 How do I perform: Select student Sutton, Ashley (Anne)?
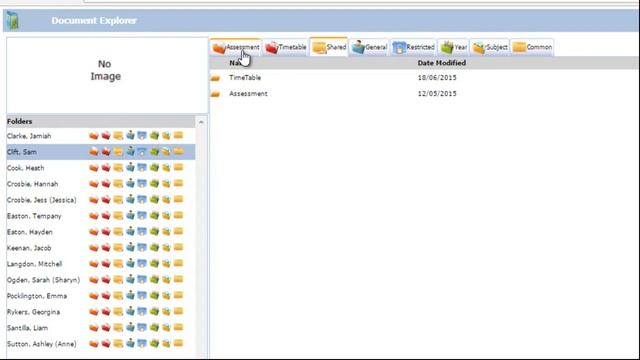42,344
